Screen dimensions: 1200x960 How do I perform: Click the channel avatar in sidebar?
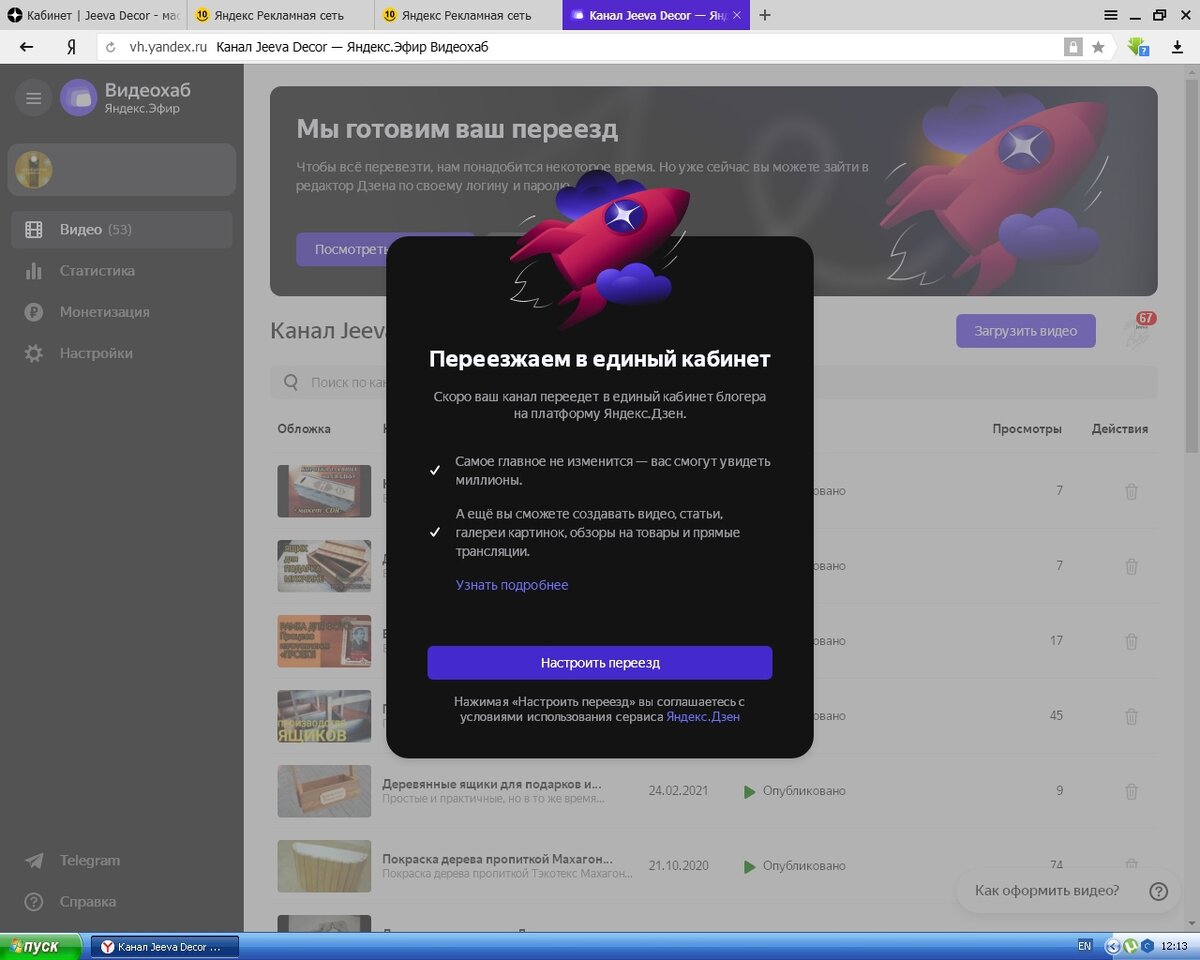pyautogui.click(x=34, y=170)
